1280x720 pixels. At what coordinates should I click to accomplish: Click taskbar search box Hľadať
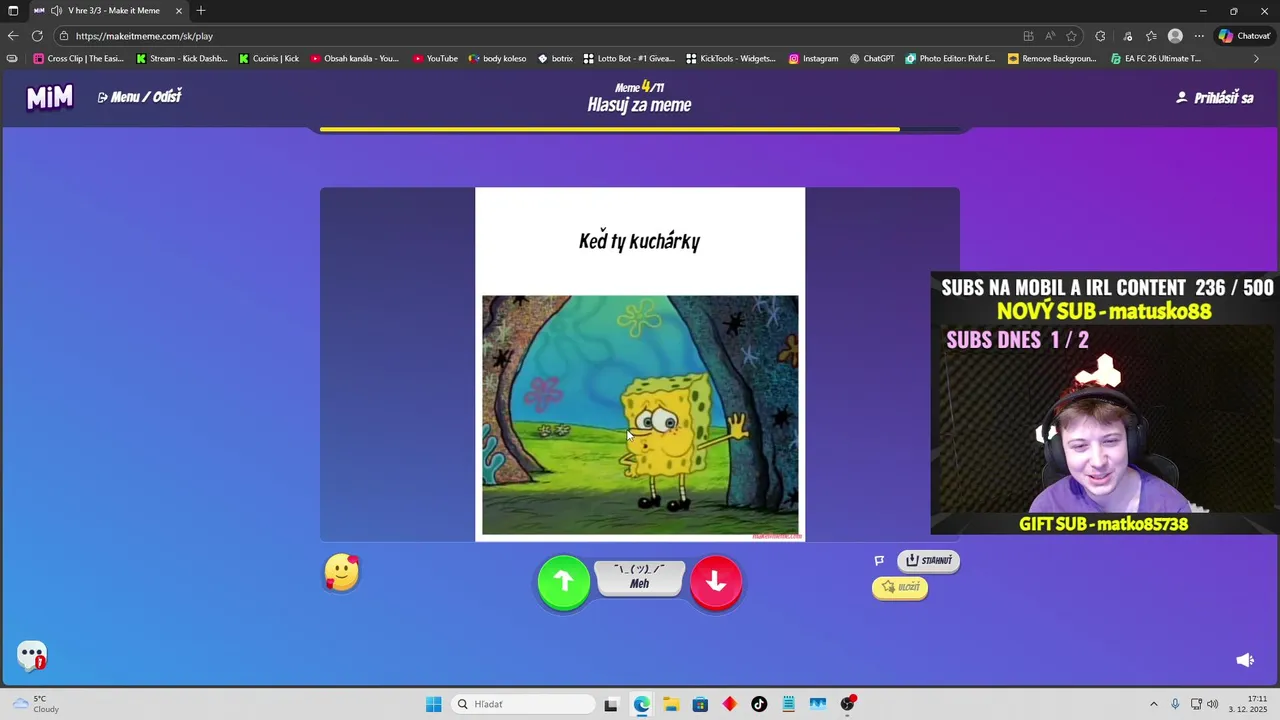click(x=523, y=704)
